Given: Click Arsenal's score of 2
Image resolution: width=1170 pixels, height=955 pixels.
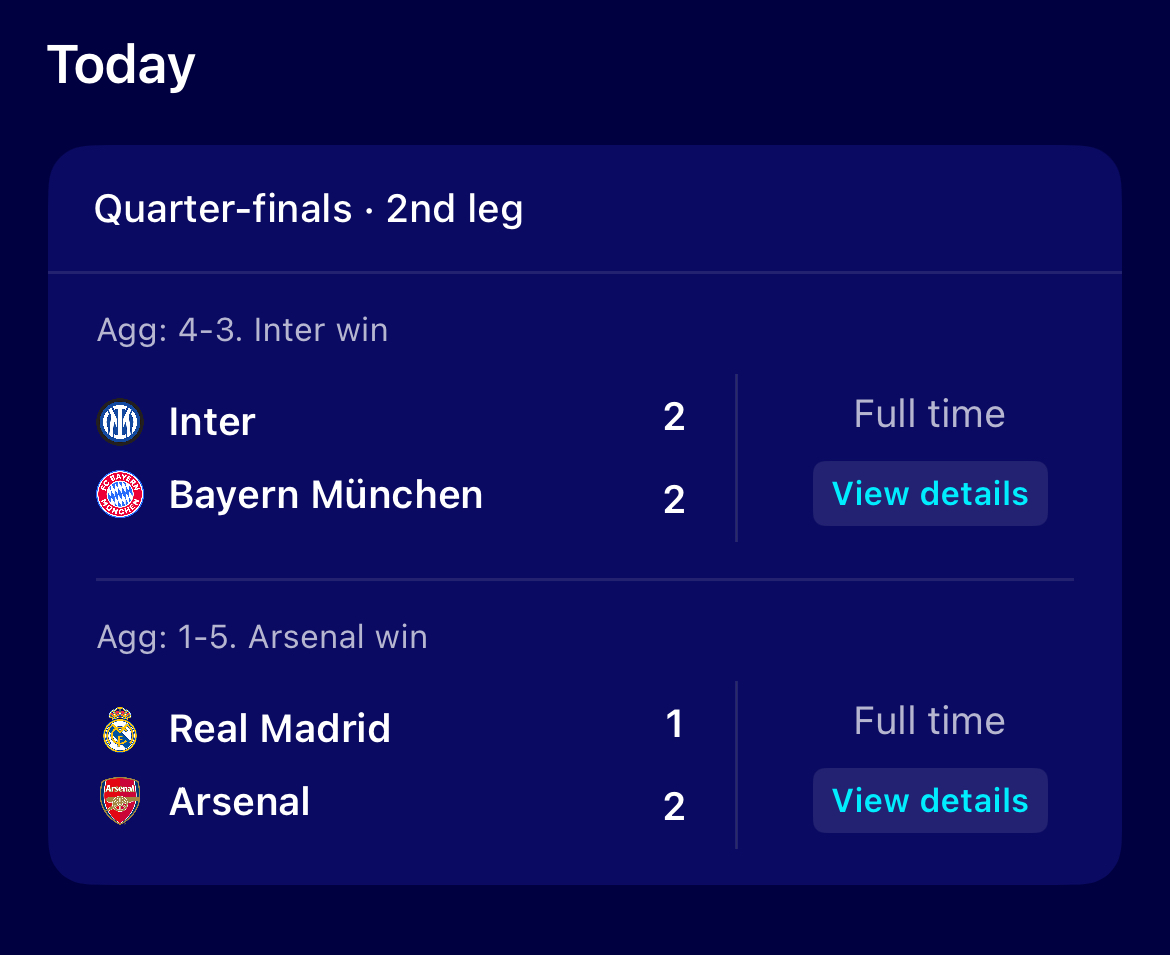Looking at the screenshot, I should click(674, 807).
